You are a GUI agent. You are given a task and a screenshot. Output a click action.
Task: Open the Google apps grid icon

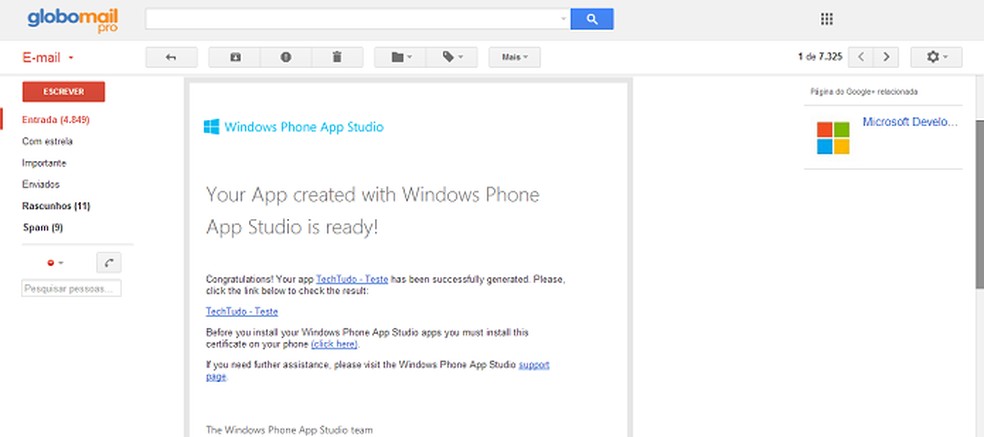[826, 19]
